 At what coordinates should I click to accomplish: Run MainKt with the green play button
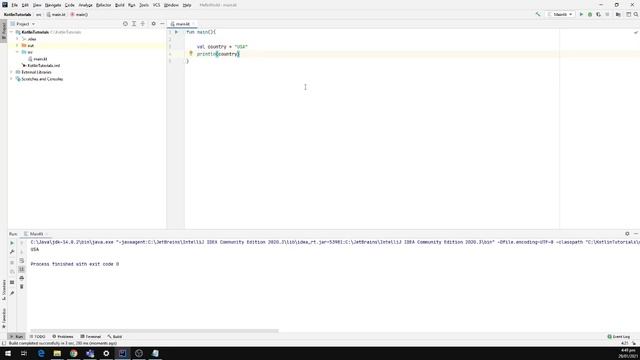(x=581, y=14)
